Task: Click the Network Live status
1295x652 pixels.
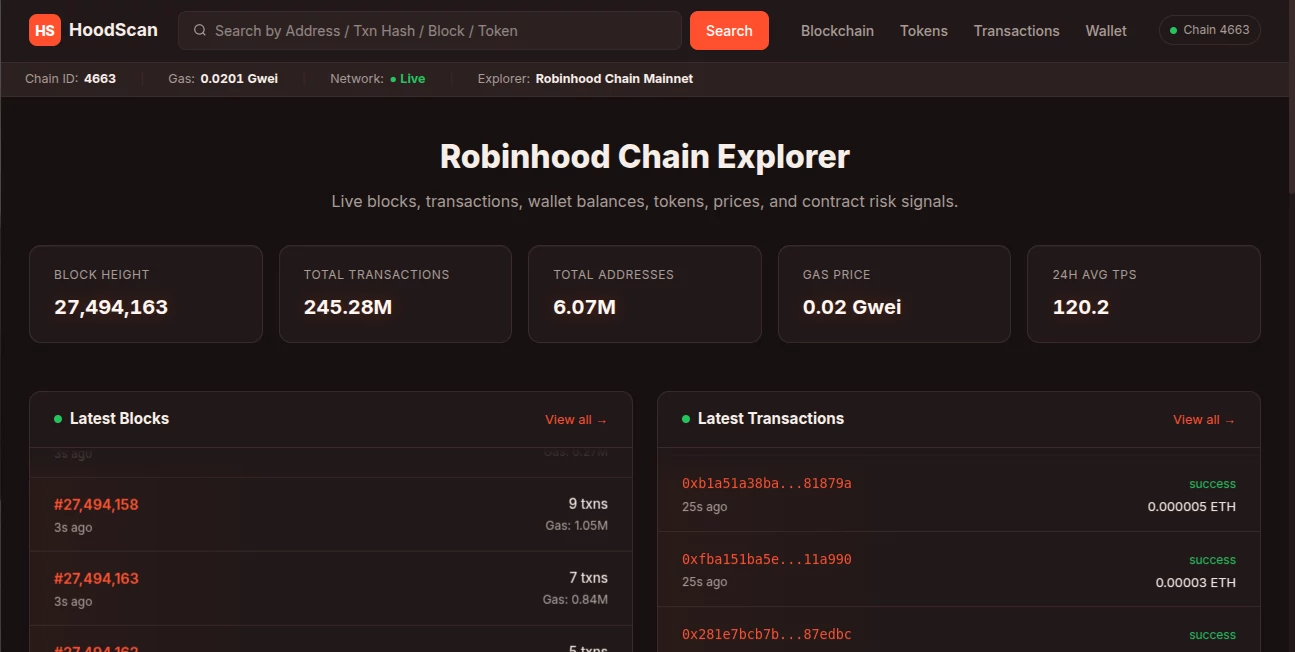Action: tap(408, 78)
